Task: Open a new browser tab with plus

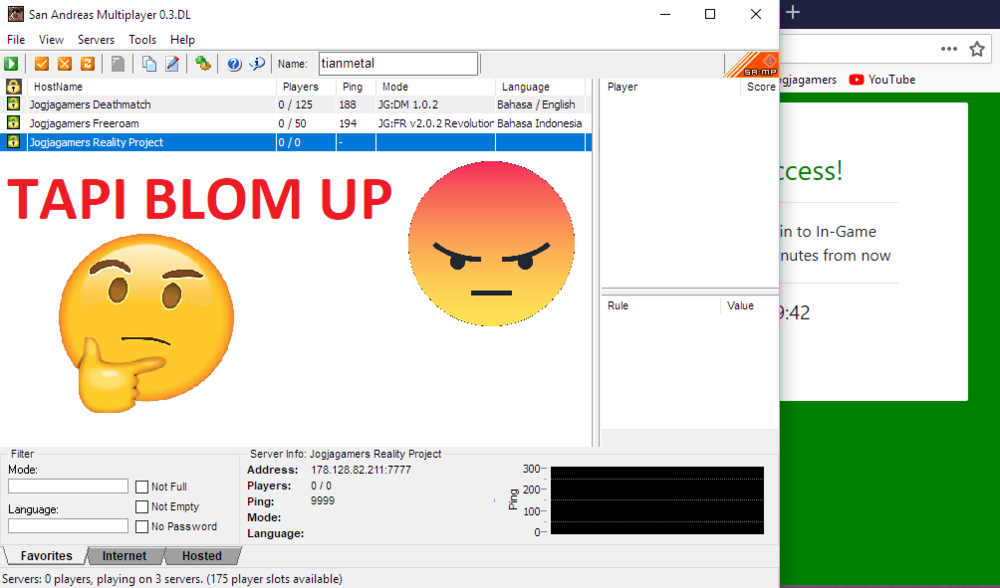Action: 793,12
